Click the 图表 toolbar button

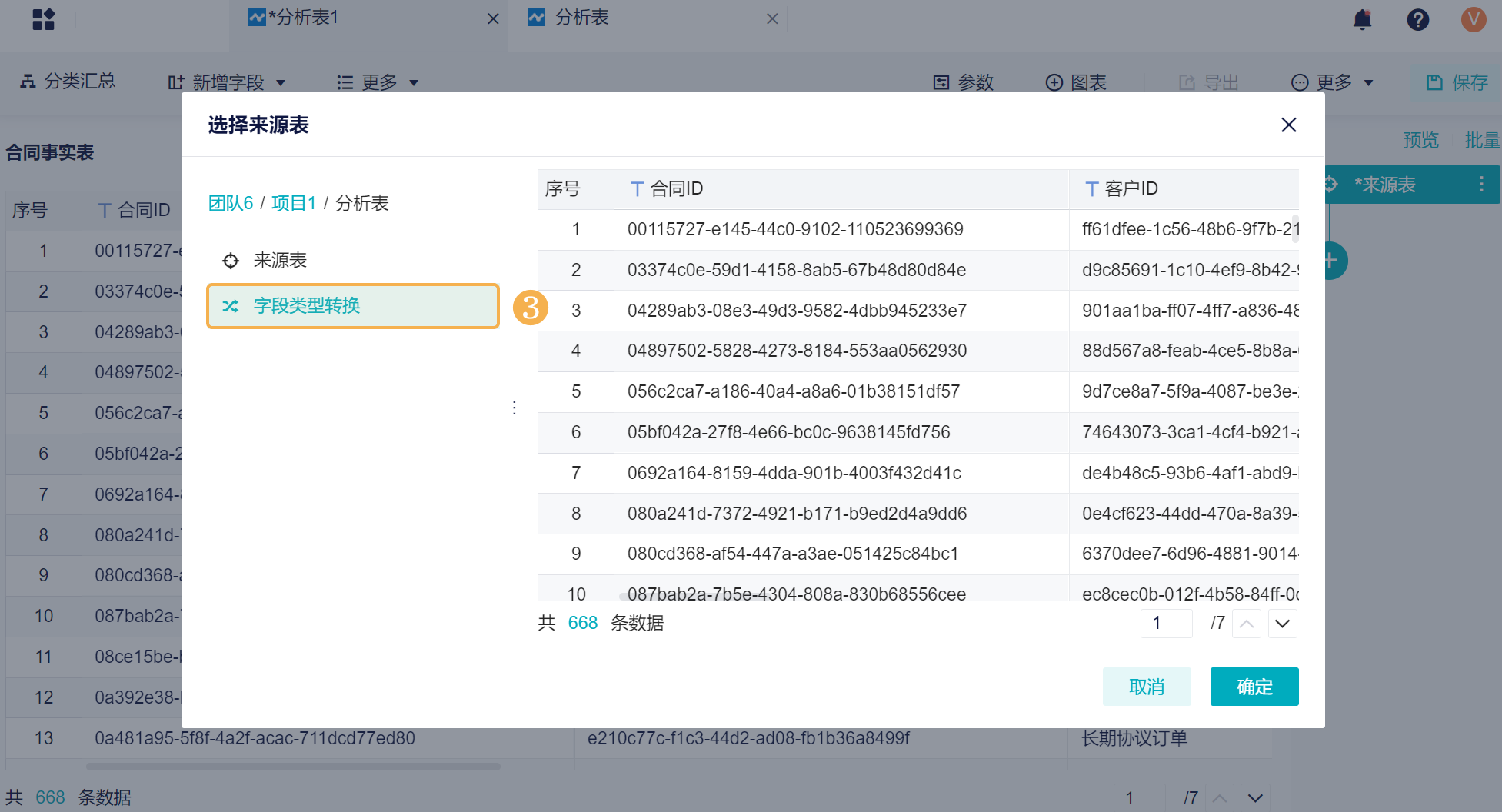point(1076,82)
